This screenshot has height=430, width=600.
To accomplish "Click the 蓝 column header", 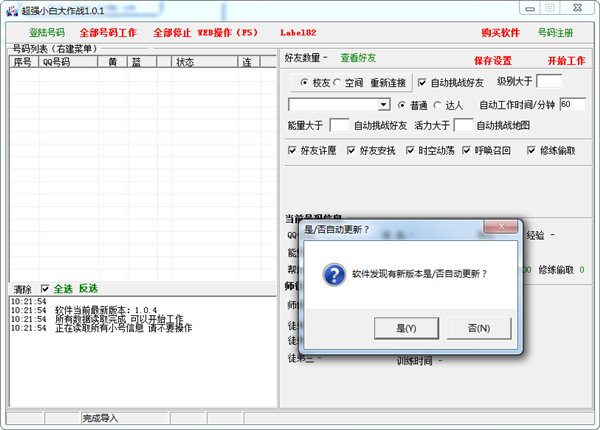I will [x=142, y=62].
